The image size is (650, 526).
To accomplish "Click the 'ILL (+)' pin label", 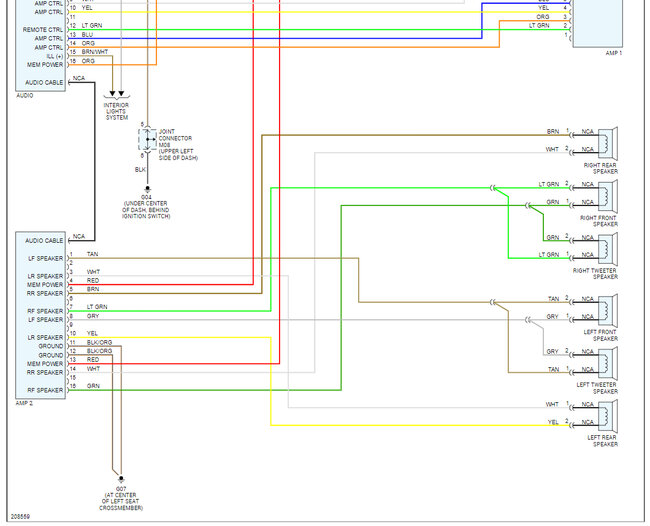I will pyautogui.click(x=55, y=56).
